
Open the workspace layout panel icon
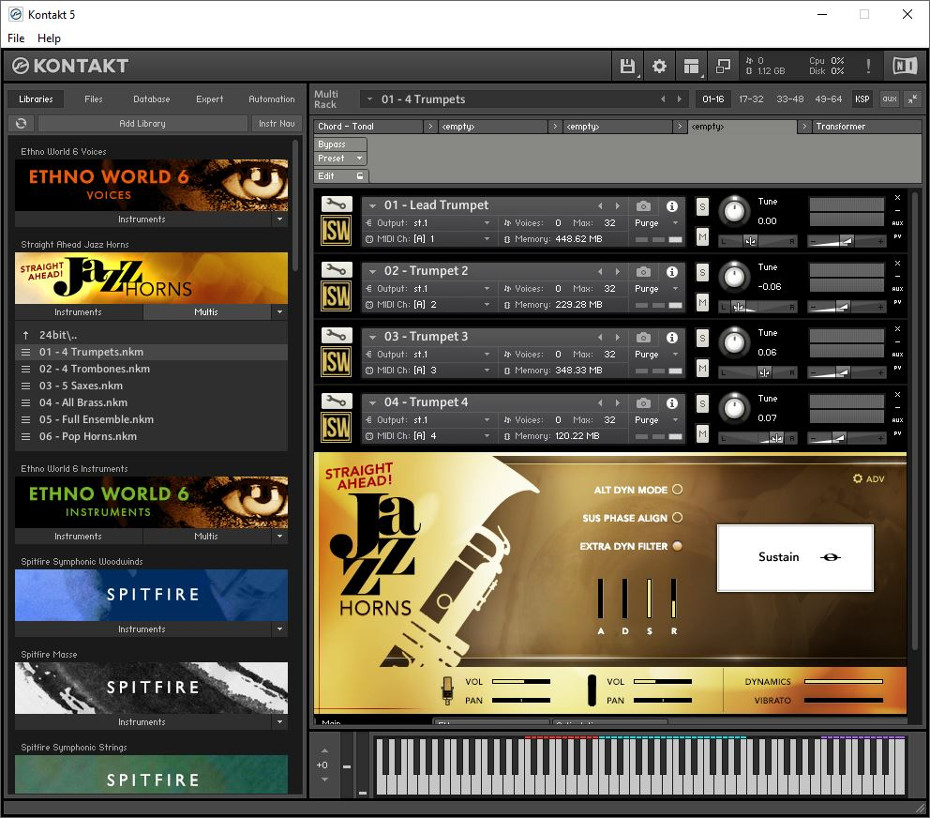coord(691,66)
